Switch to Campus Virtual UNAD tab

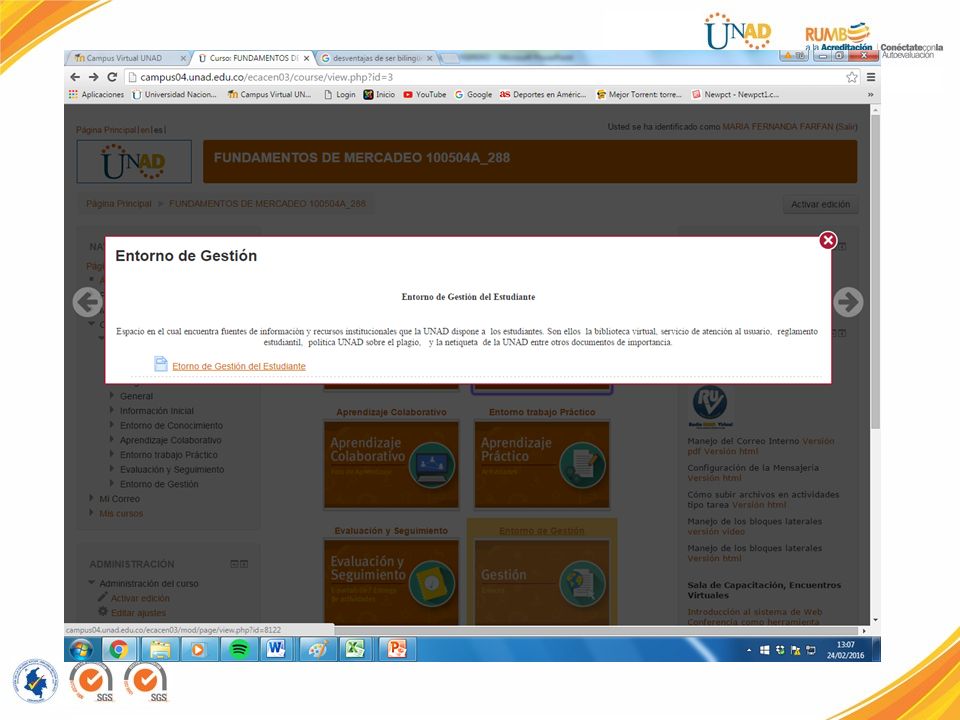(x=126, y=58)
